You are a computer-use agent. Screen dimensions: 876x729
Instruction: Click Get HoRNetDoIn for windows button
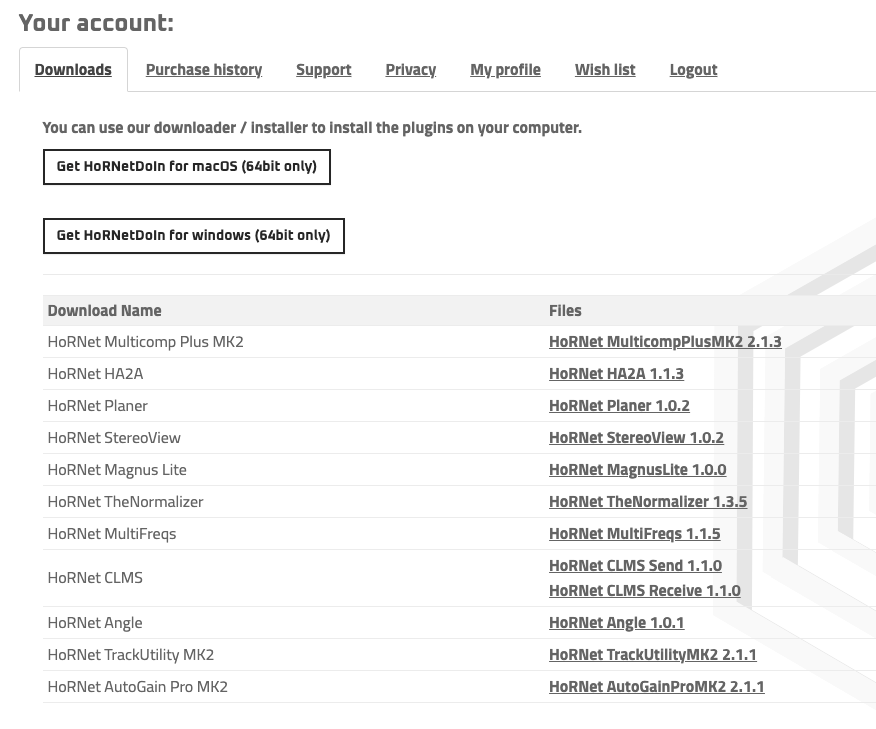coord(193,236)
